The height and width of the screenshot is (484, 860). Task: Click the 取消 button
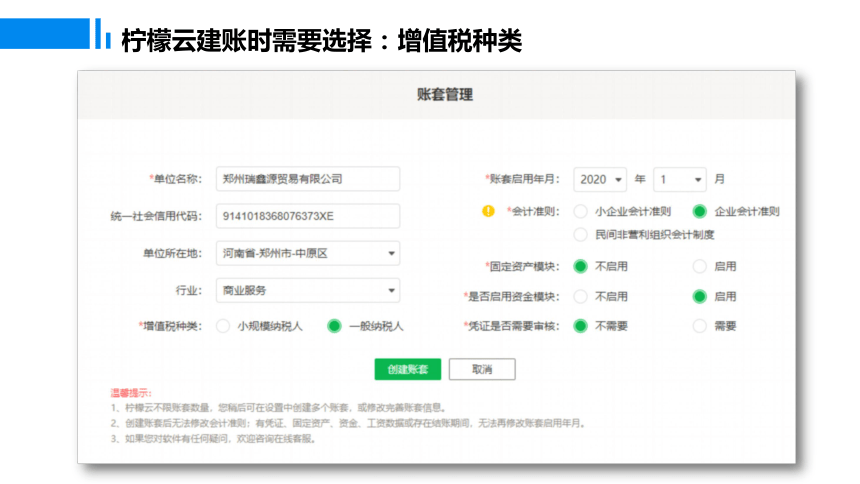[x=482, y=369]
